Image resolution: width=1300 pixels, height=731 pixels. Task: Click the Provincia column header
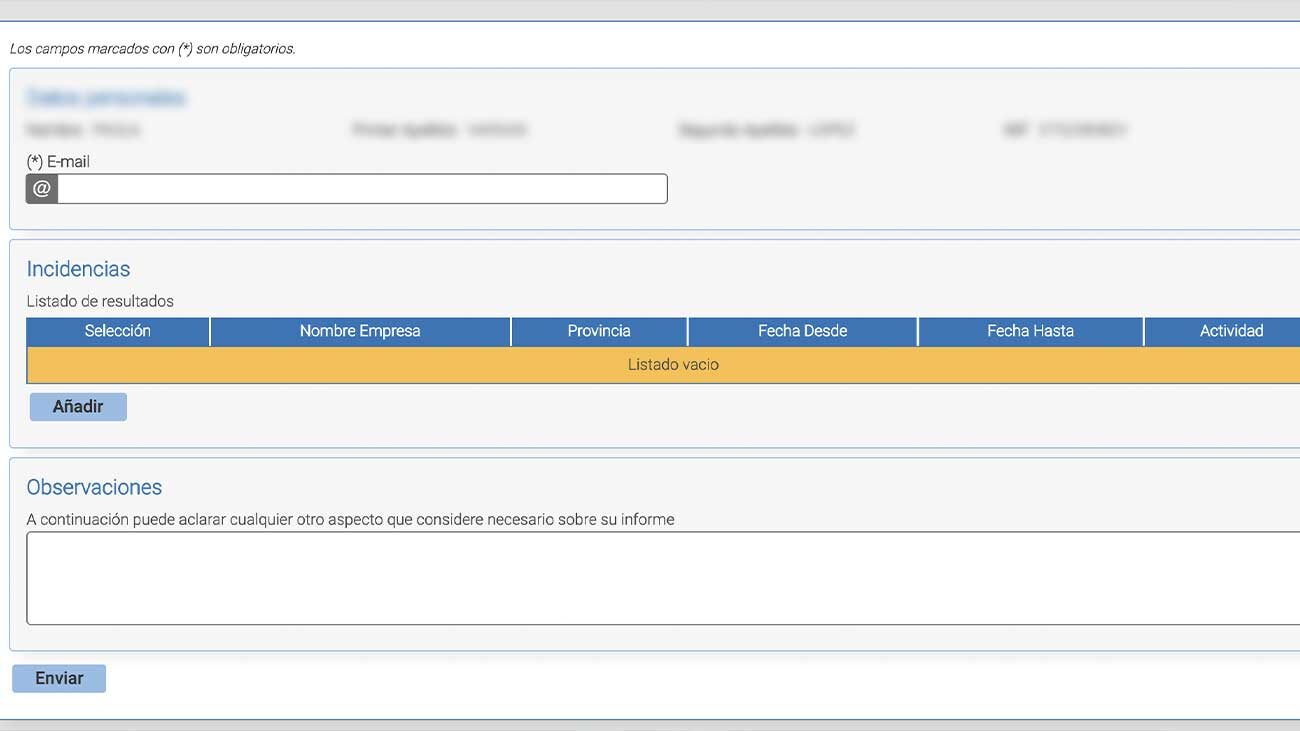pos(599,330)
